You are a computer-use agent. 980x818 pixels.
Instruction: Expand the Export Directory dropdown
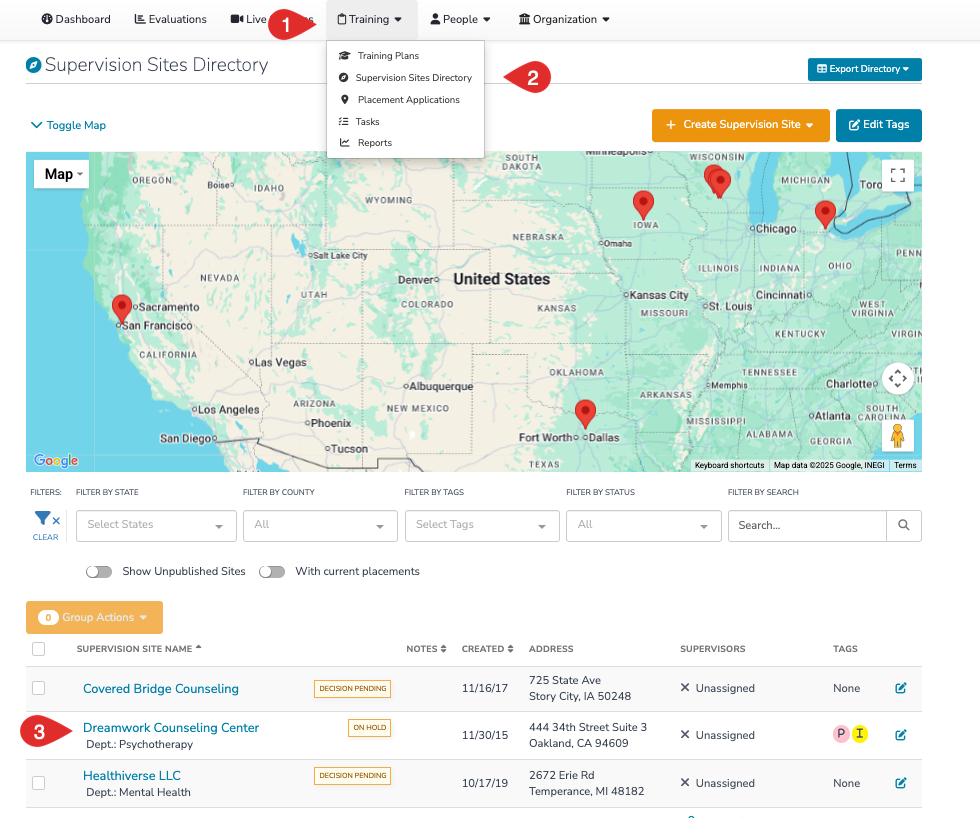click(x=864, y=69)
